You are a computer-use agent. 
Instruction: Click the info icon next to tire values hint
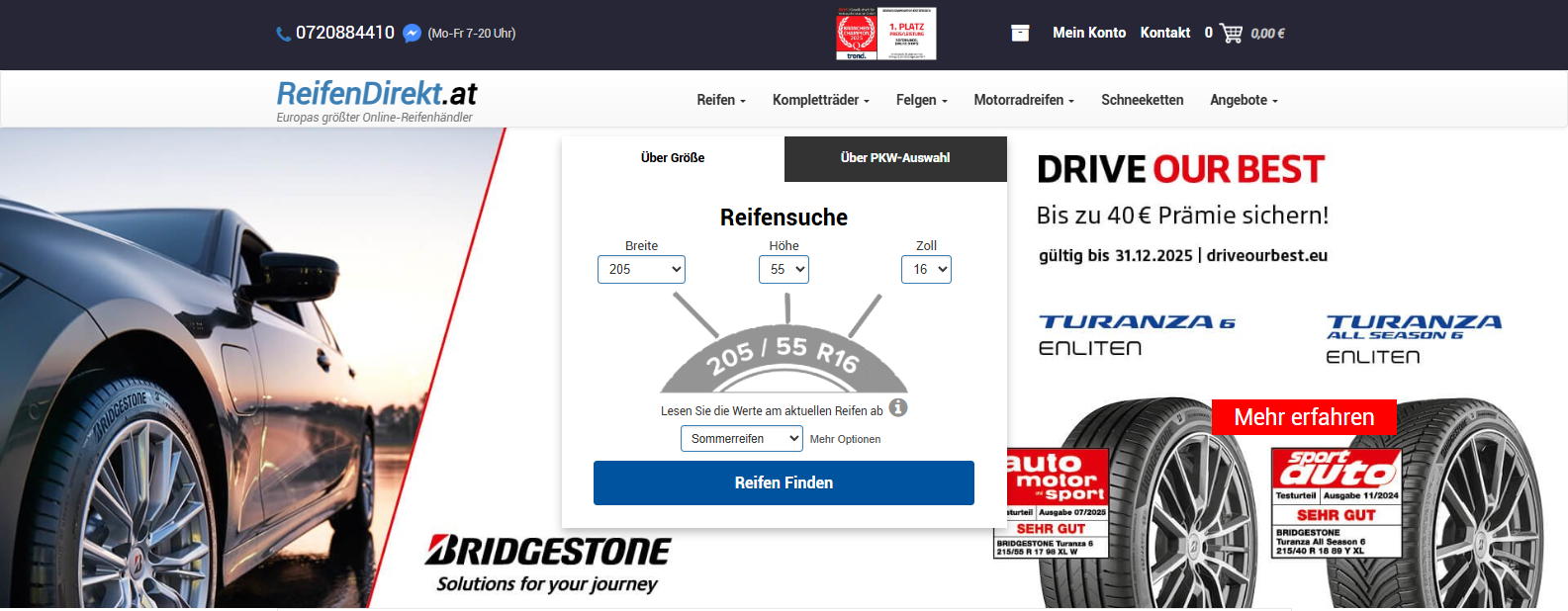coord(898,407)
